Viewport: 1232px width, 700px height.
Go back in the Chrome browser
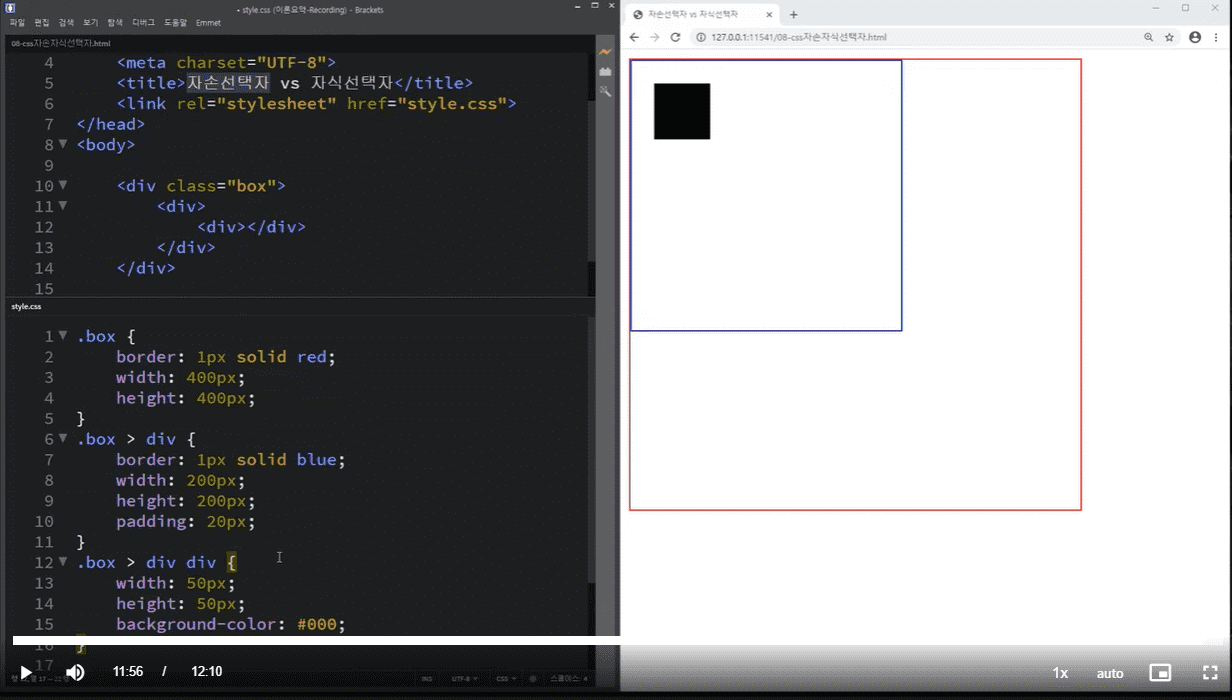[634, 37]
